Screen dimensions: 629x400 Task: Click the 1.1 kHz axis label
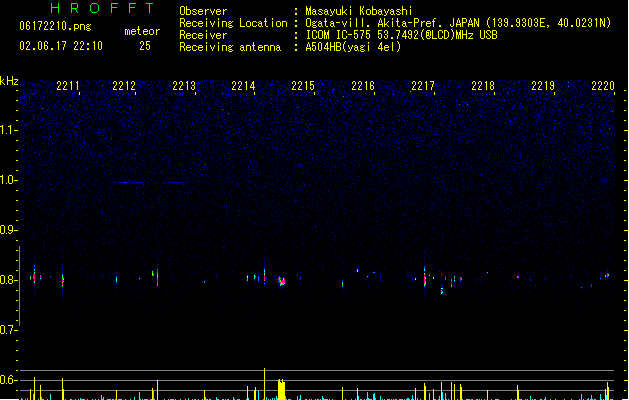click(8, 130)
